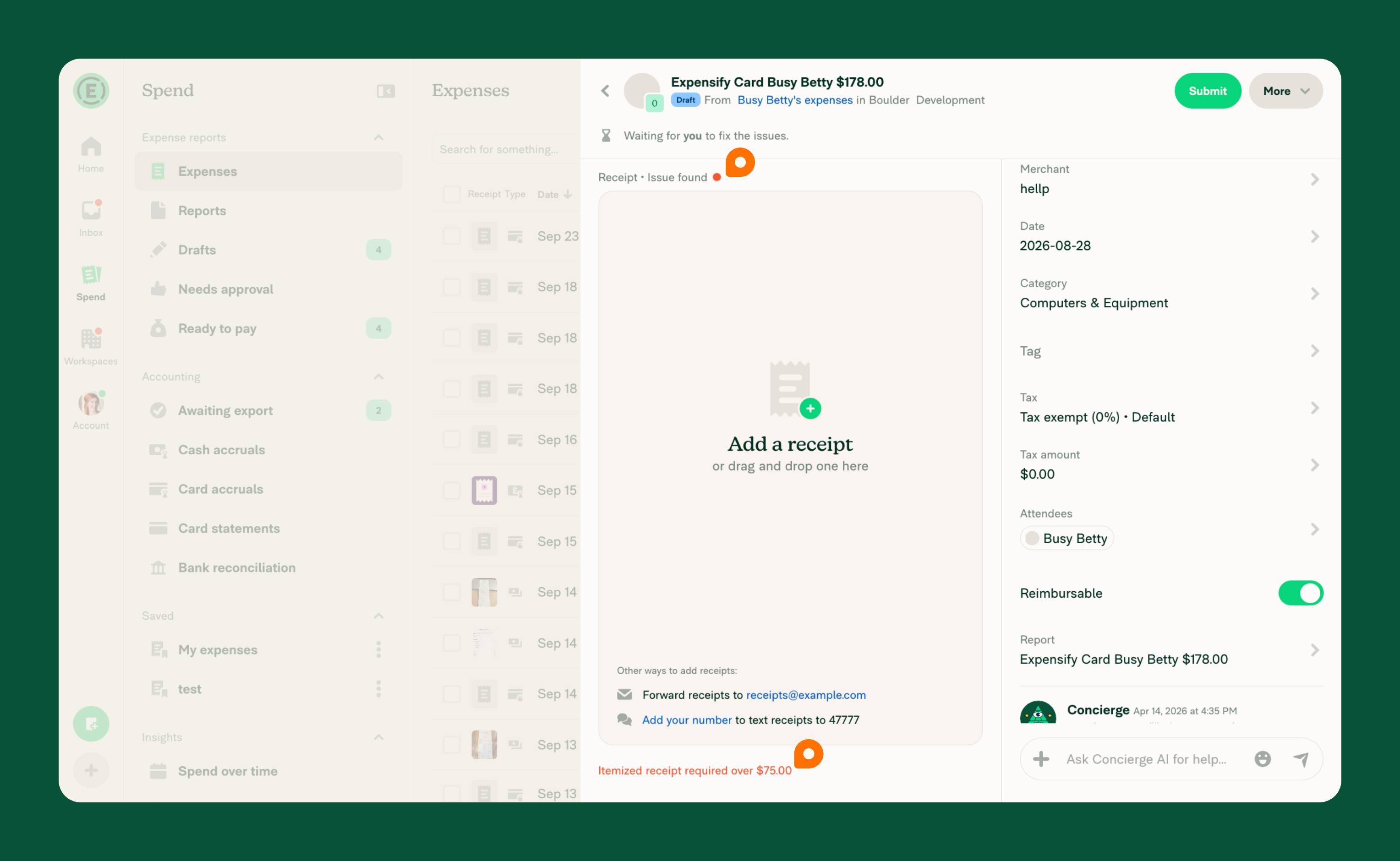Open the Tax field chevron
Screen dimensions: 1400x861
1315,408
